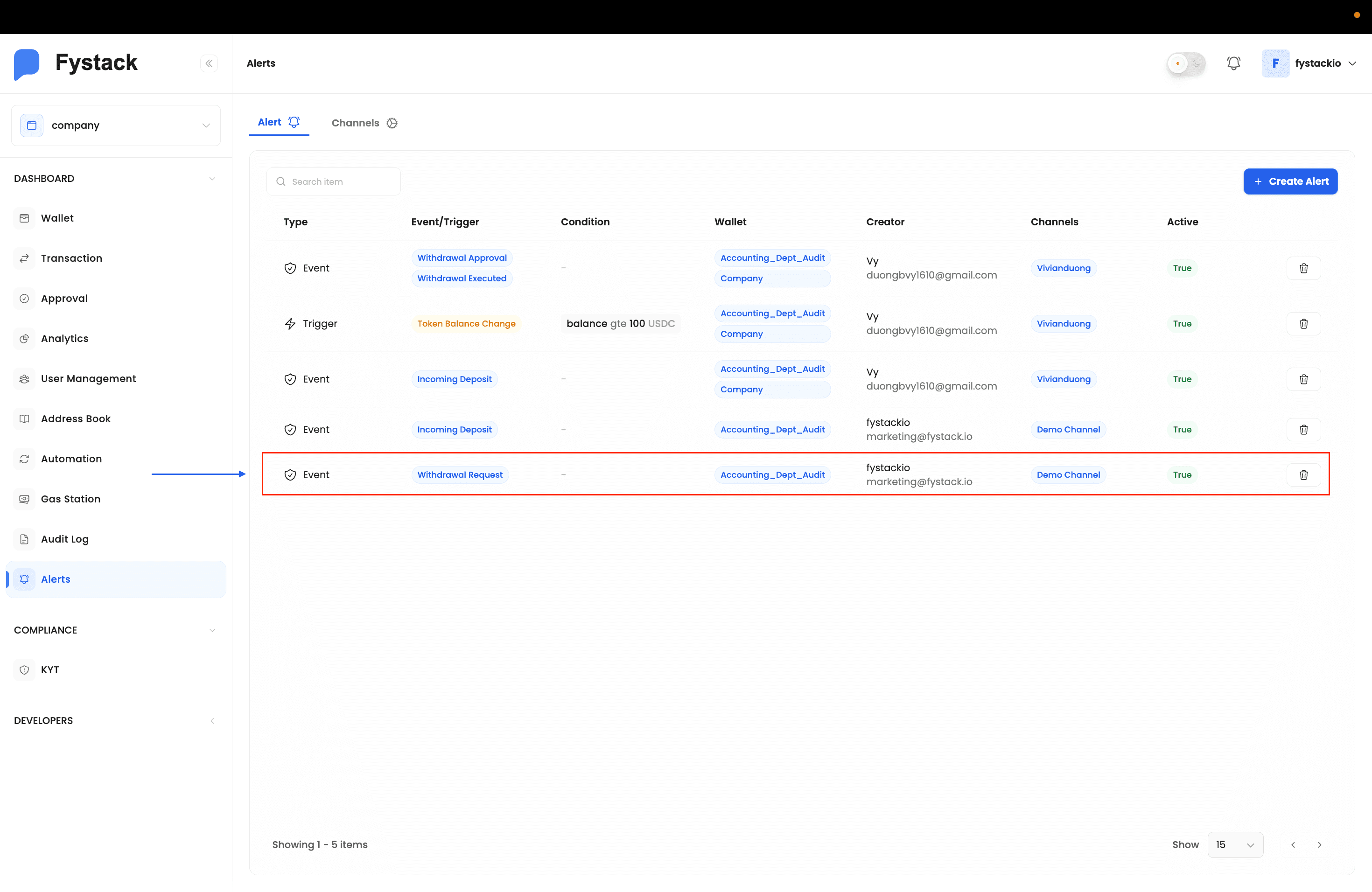Click the notification bell
The width and height of the screenshot is (1372, 892).
point(1234,63)
